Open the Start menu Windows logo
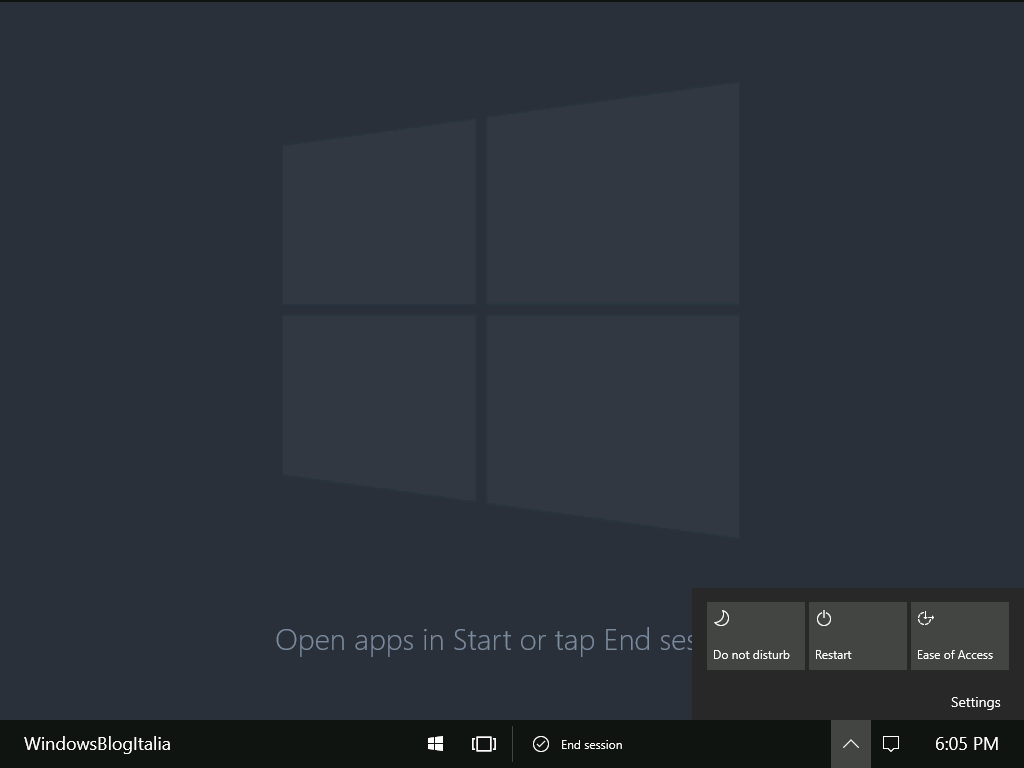Viewport: 1024px width, 768px height. click(435, 744)
